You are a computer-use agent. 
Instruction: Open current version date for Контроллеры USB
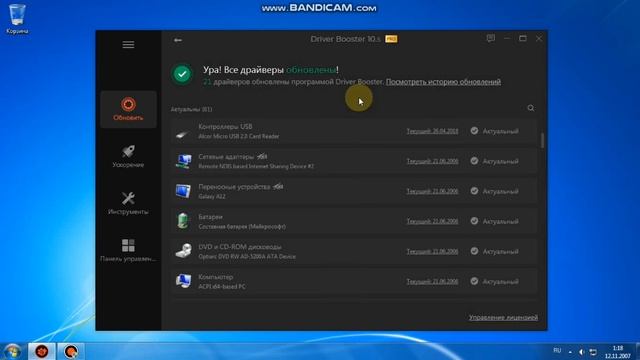pyautogui.click(x=432, y=131)
